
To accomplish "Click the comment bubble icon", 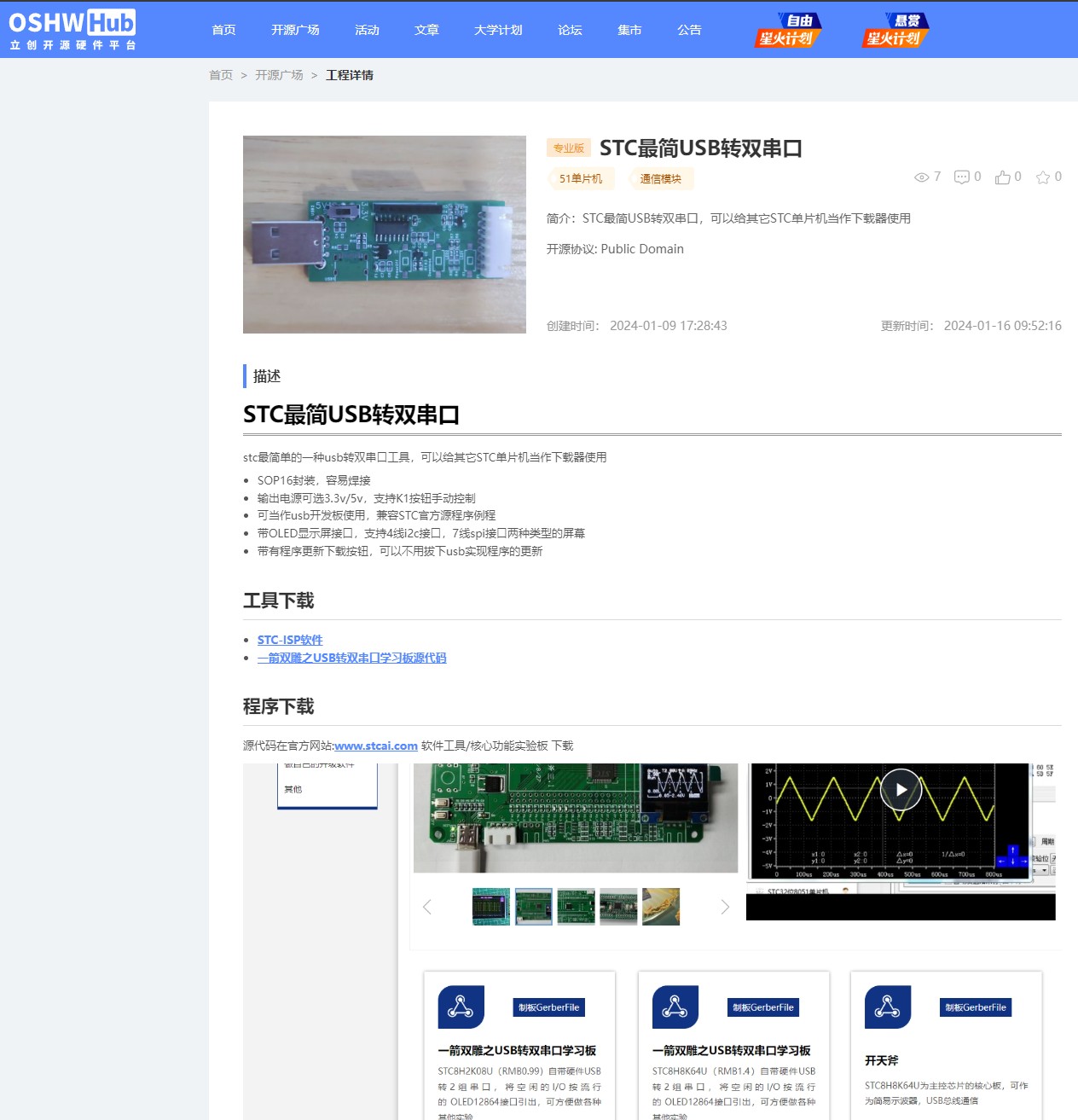I will tap(962, 177).
